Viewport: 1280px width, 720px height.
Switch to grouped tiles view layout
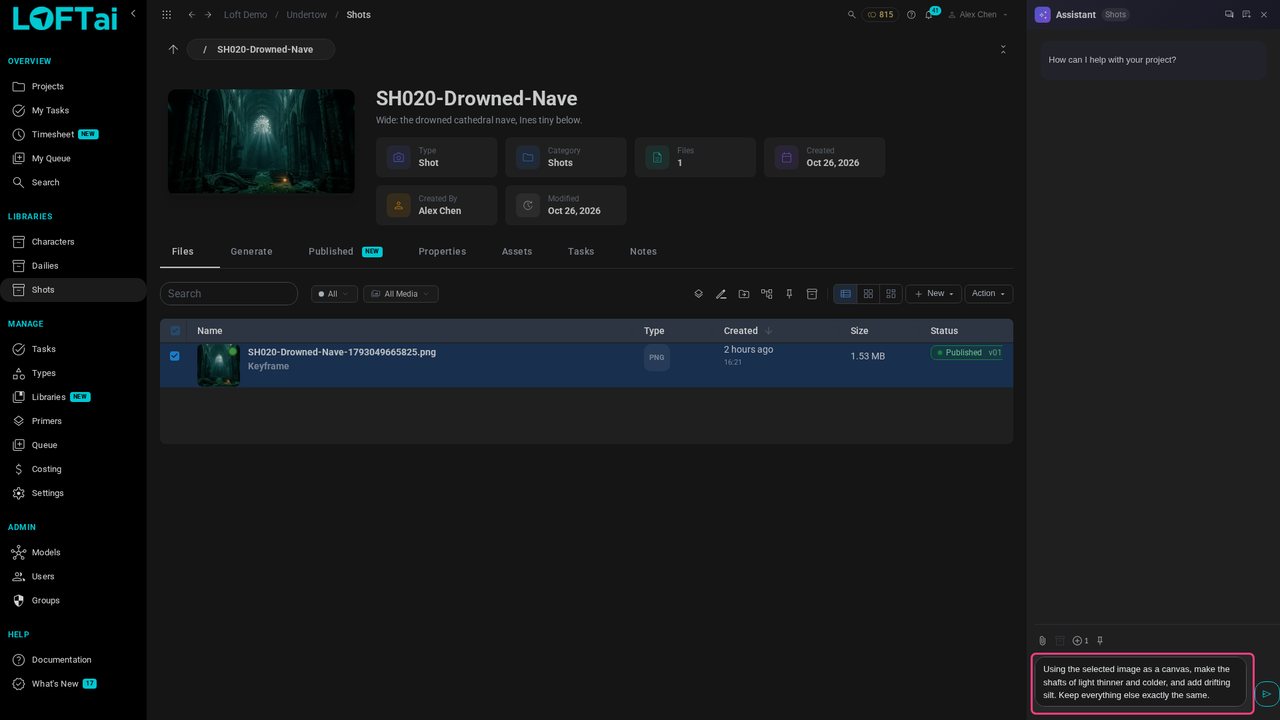pyautogui.click(x=891, y=294)
